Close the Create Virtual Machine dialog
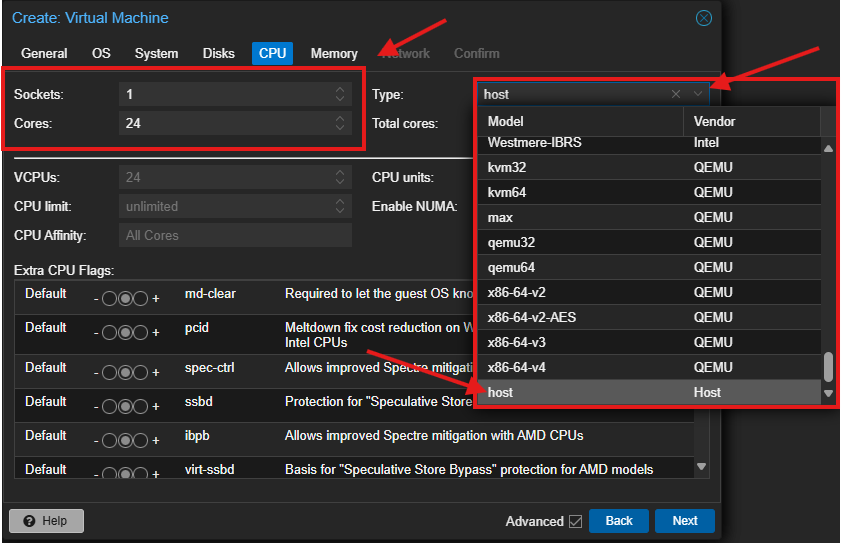The height and width of the screenshot is (543, 841). point(704,18)
